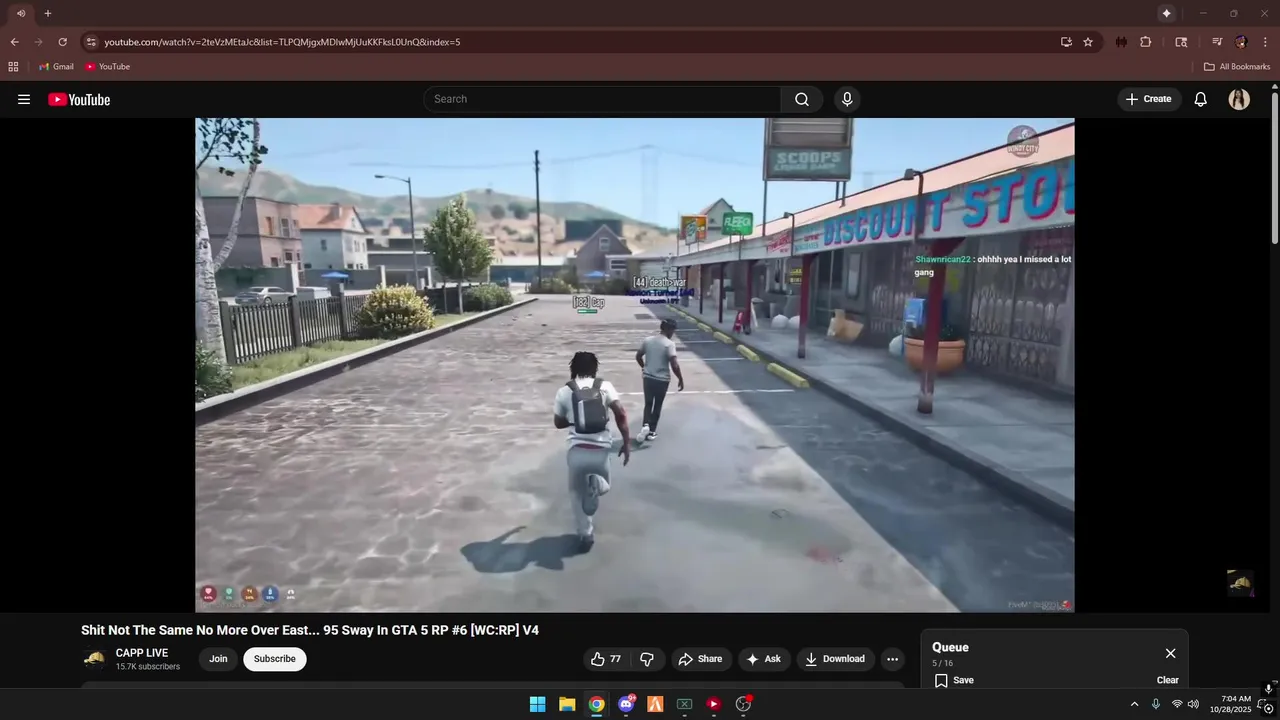Close the Queue panel
This screenshot has height=720, width=1280.
(x=1170, y=653)
